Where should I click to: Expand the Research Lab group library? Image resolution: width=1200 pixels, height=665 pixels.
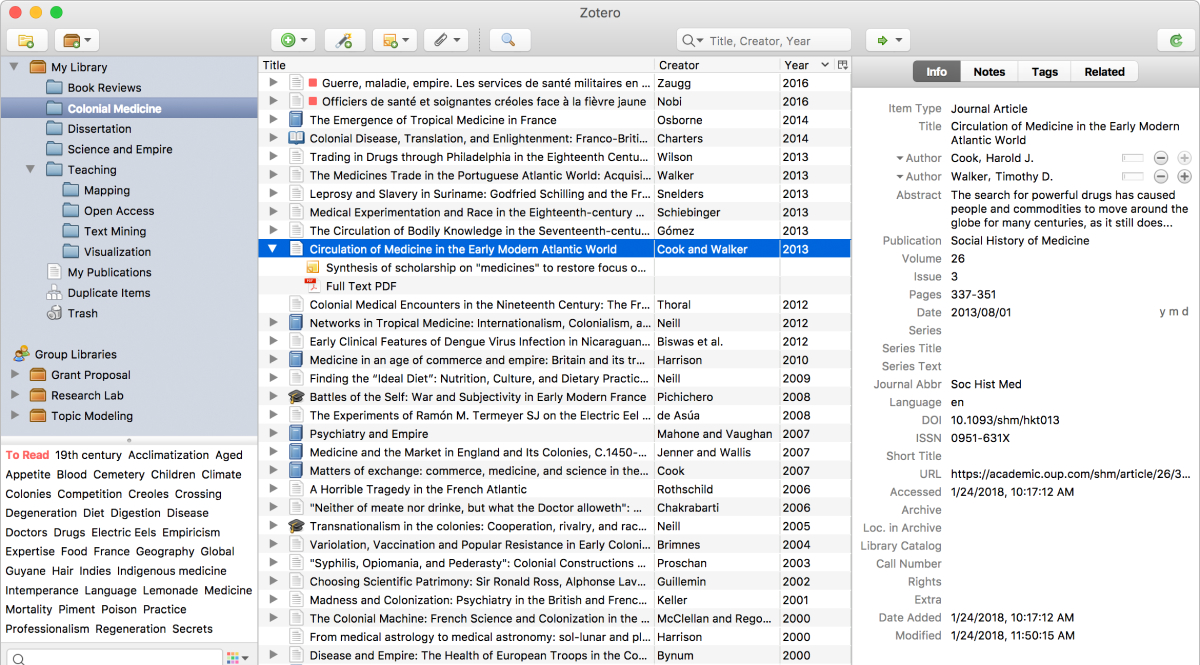coord(14,395)
